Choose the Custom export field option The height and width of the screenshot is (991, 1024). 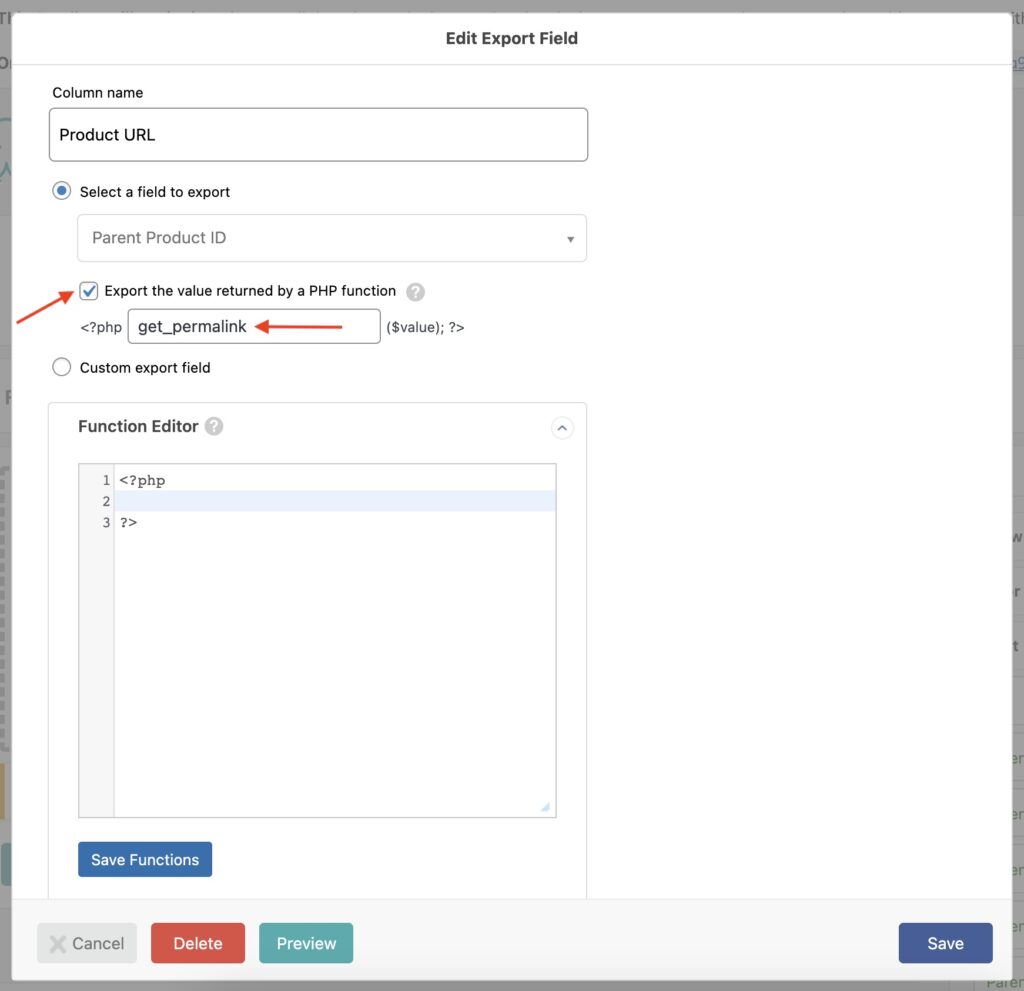pos(61,367)
